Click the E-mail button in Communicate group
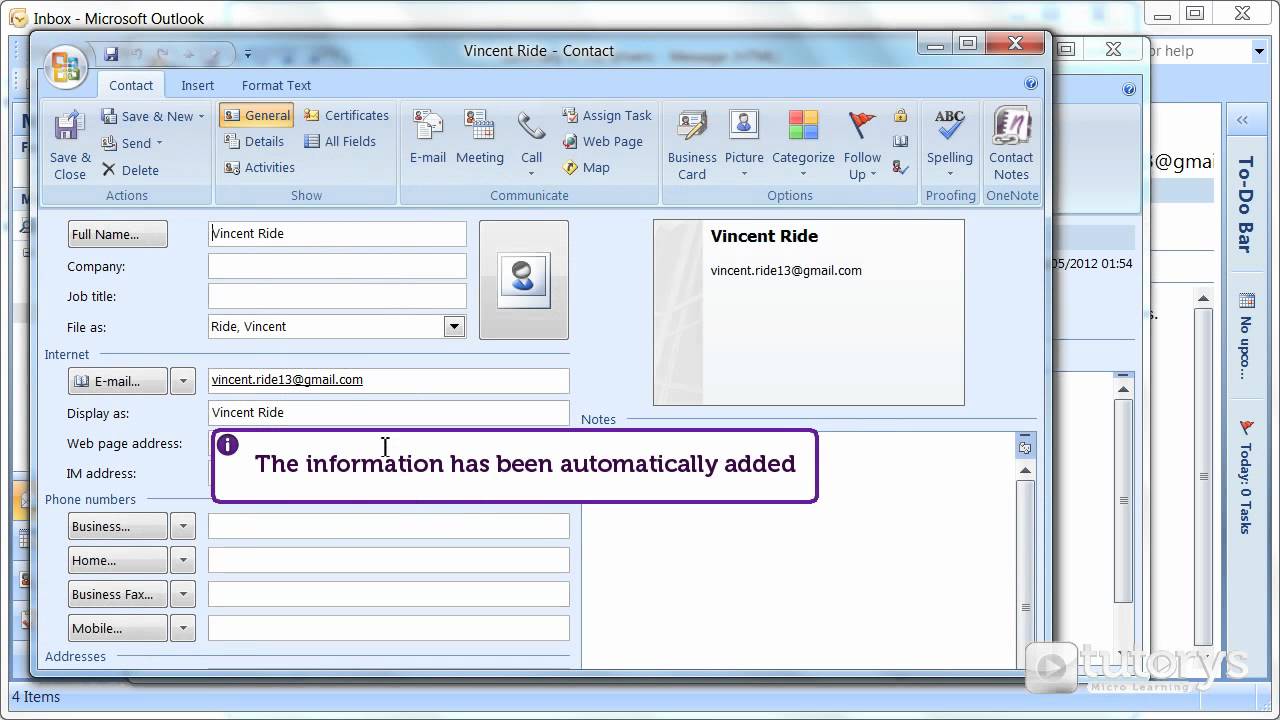Viewport: 1280px width, 720px height. pos(428,137)
